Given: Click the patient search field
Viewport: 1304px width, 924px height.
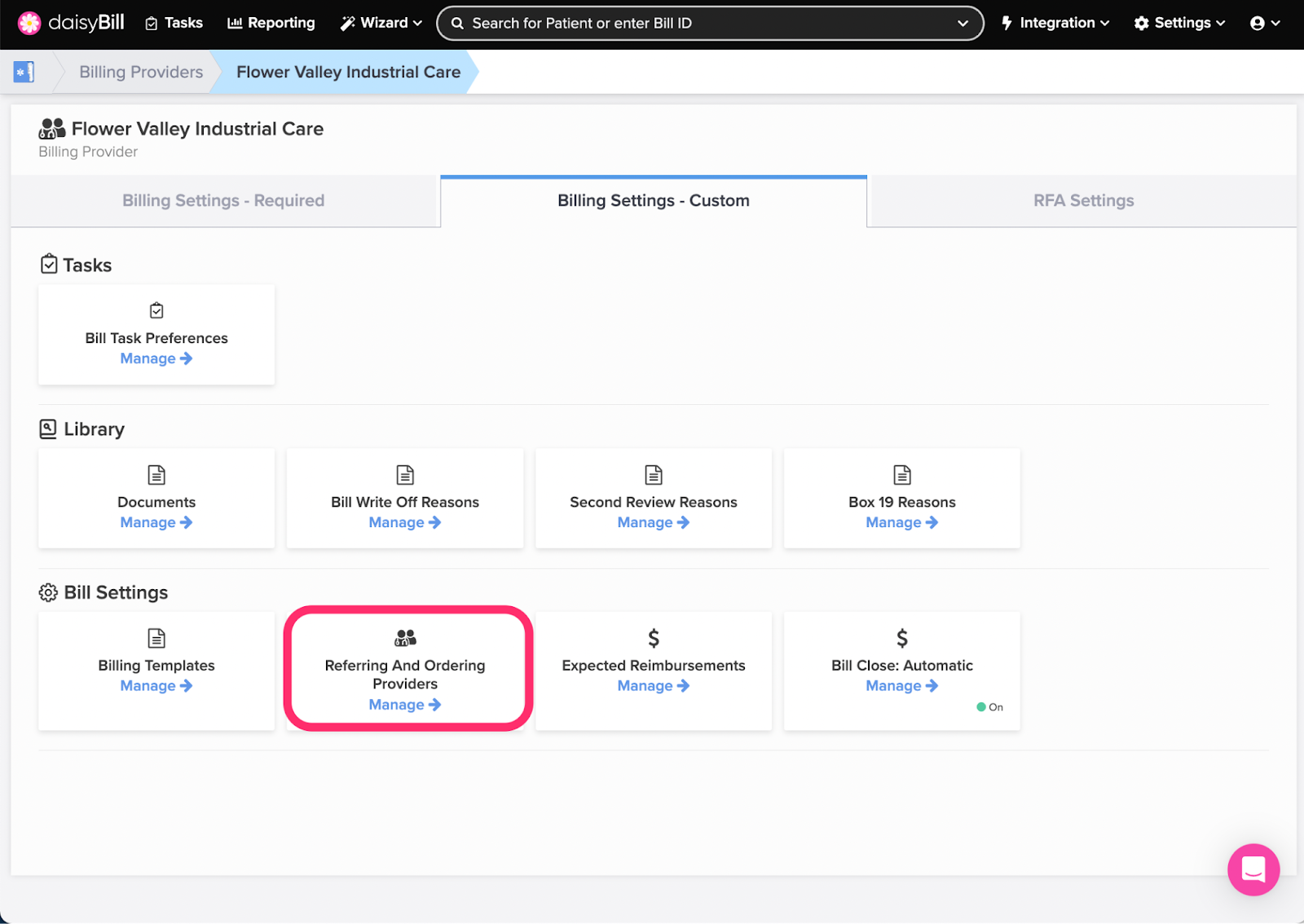Looking at the screenshot, I should coord(710,24).
